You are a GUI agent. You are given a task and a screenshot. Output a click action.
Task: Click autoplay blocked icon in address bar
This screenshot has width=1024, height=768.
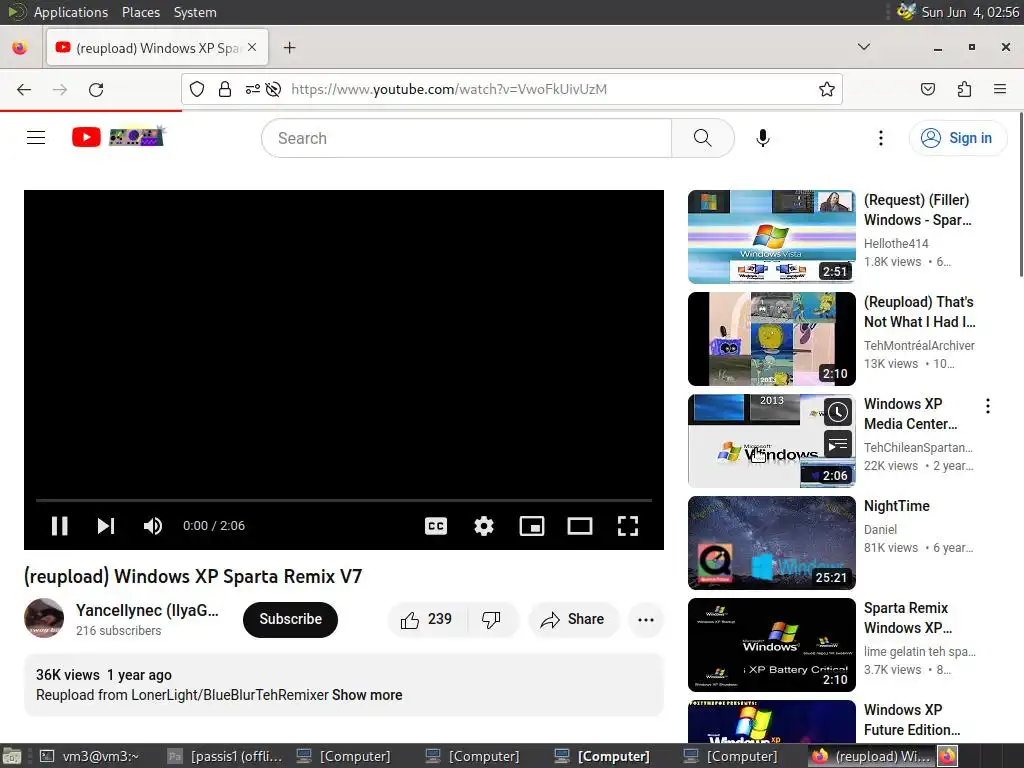[274, 89]
